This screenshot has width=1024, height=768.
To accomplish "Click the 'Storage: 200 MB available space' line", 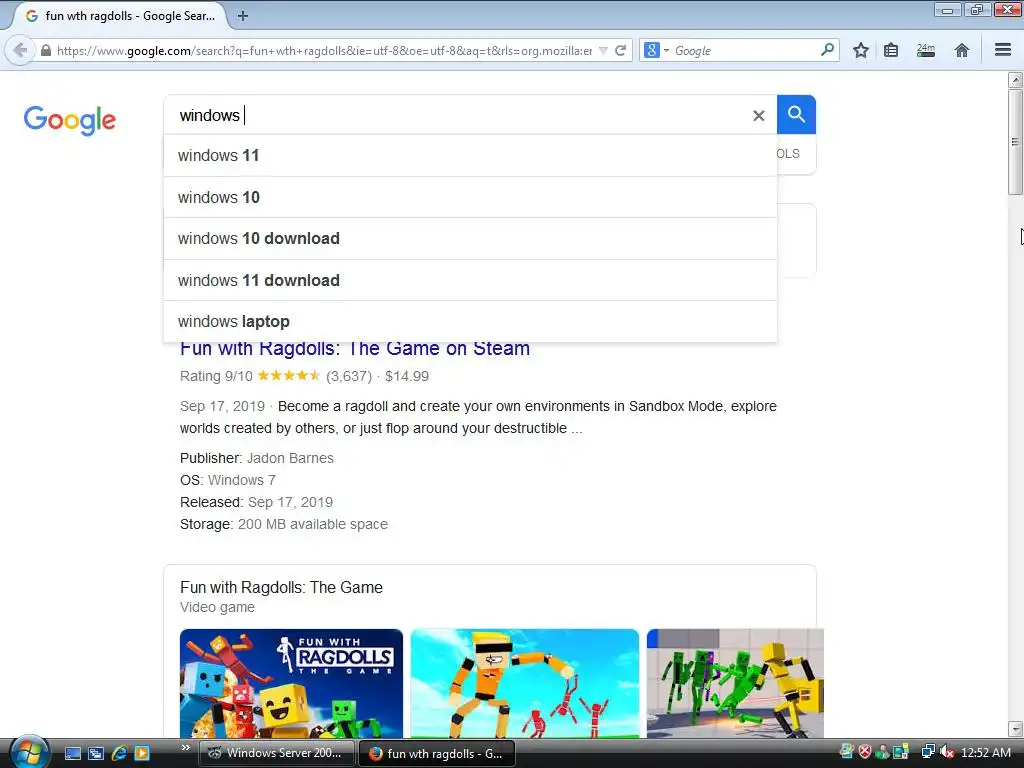I will coord(284,524).
